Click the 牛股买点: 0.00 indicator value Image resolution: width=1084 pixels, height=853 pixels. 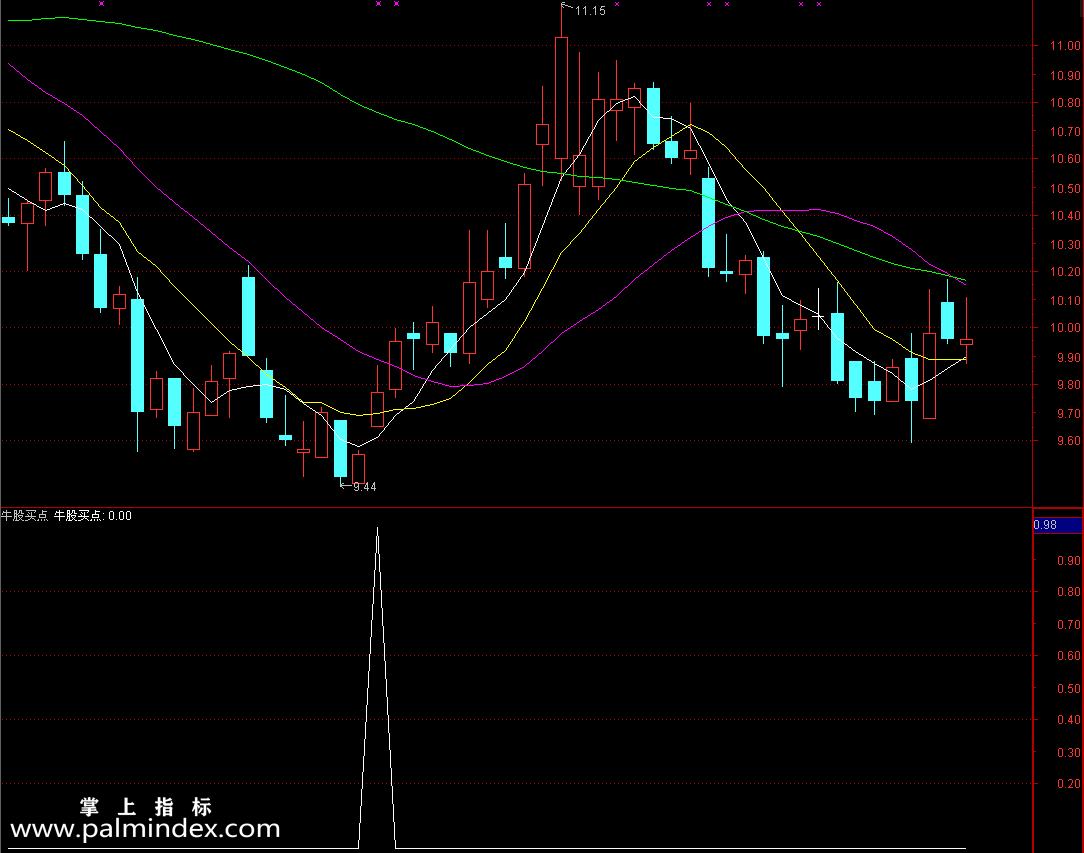click(x=93, y=516)
